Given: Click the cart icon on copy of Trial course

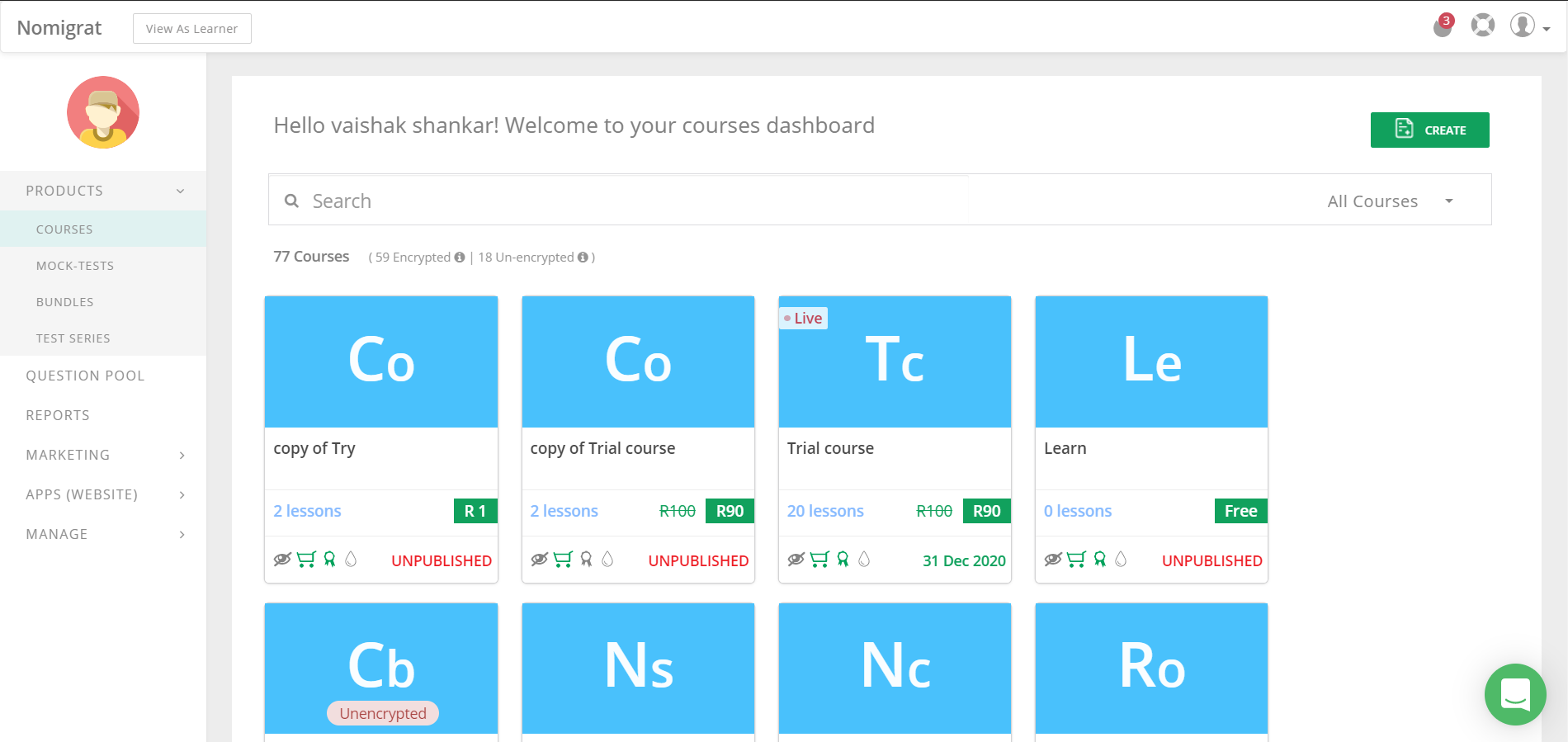Looking at the screenshot, I should pos(563,560).
